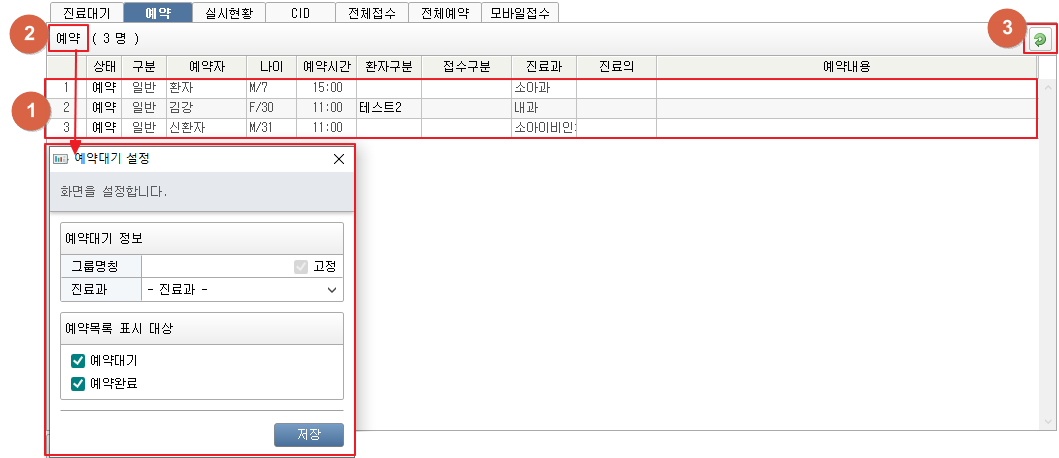
Task: Switch to the 전체예약 tab
Action: click(x=444, y=13)
